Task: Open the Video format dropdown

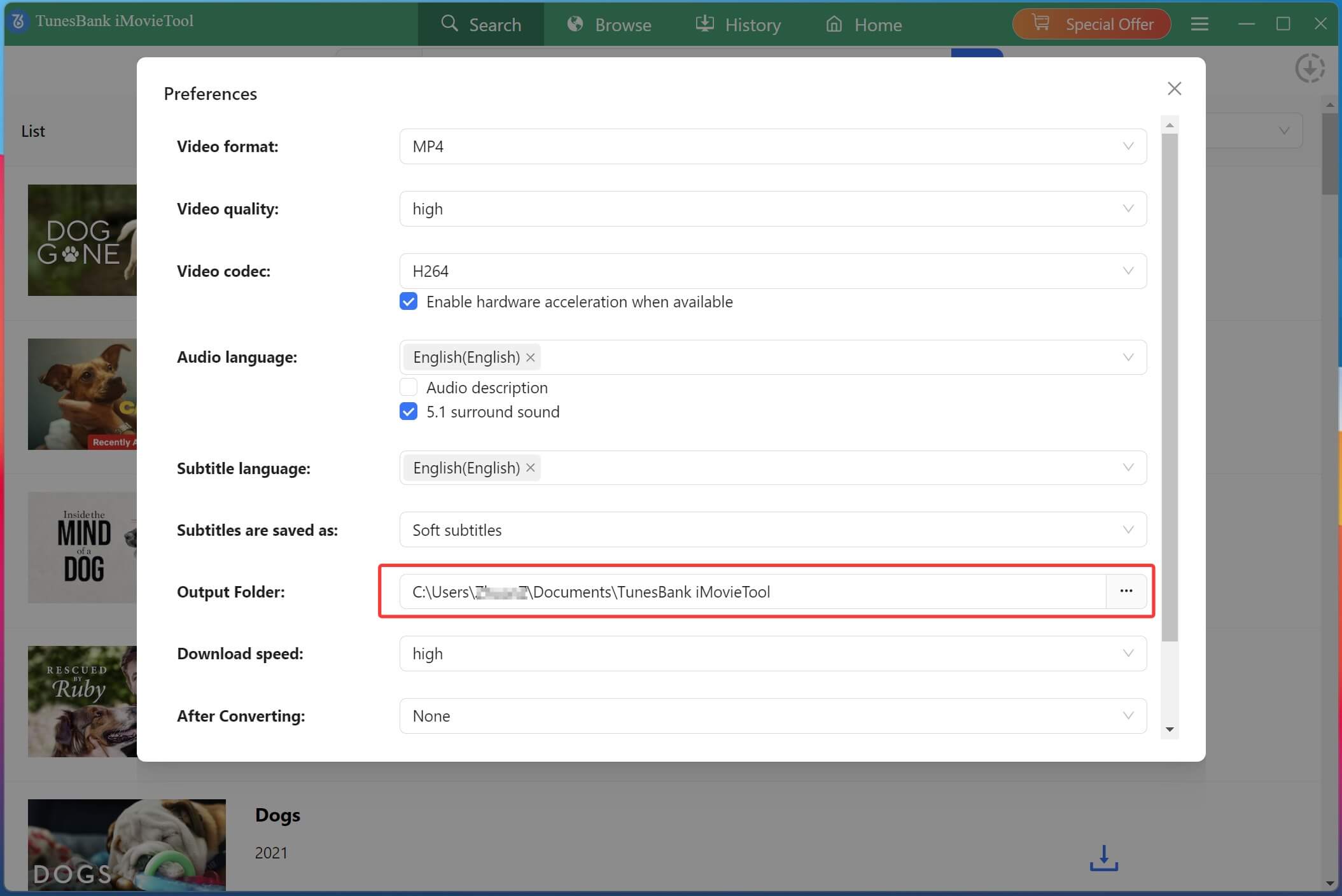Action: pyautogui.click(x=1128, y=146)
